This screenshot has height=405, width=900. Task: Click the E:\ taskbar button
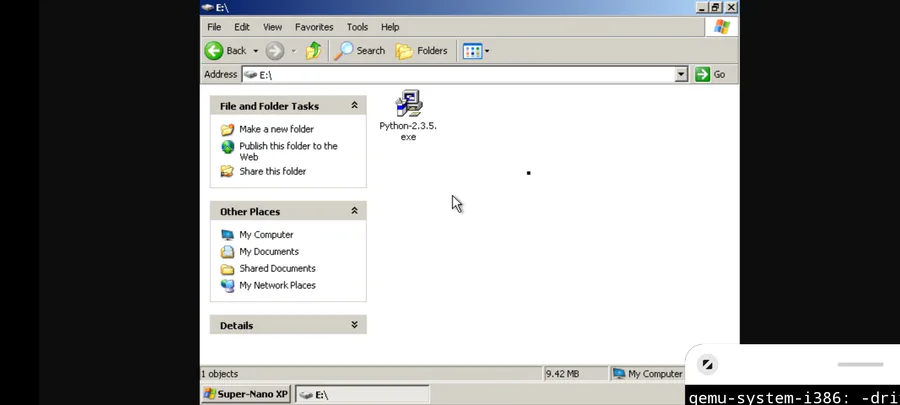[x=362, y=395]
